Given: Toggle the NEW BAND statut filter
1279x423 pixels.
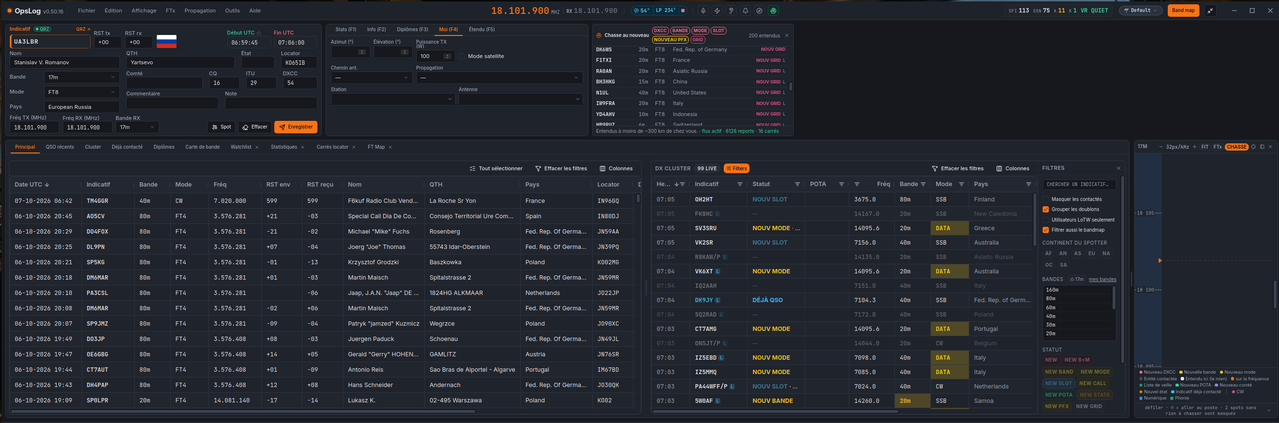Looking at the screenshot, I should click(x=1059, y=371).
